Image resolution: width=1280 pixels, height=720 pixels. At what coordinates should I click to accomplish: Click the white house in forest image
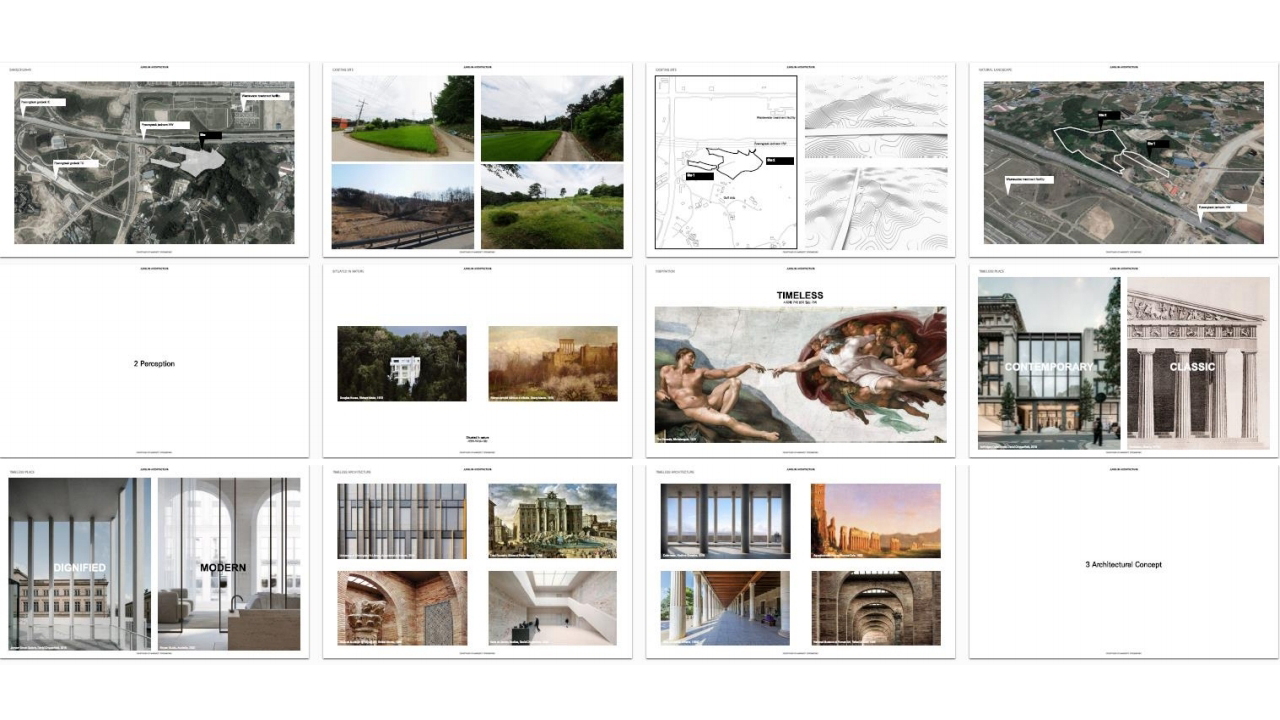tap(402, 364)
